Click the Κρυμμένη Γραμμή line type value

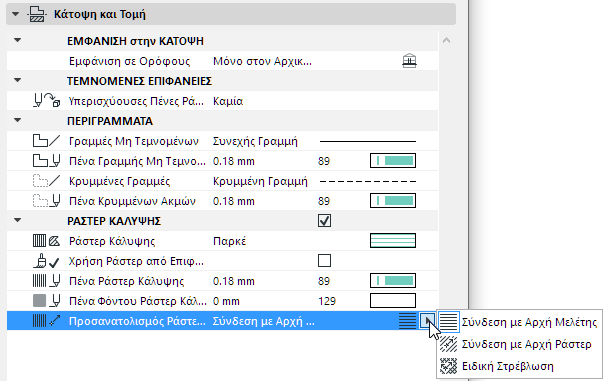tap(260, 181)
